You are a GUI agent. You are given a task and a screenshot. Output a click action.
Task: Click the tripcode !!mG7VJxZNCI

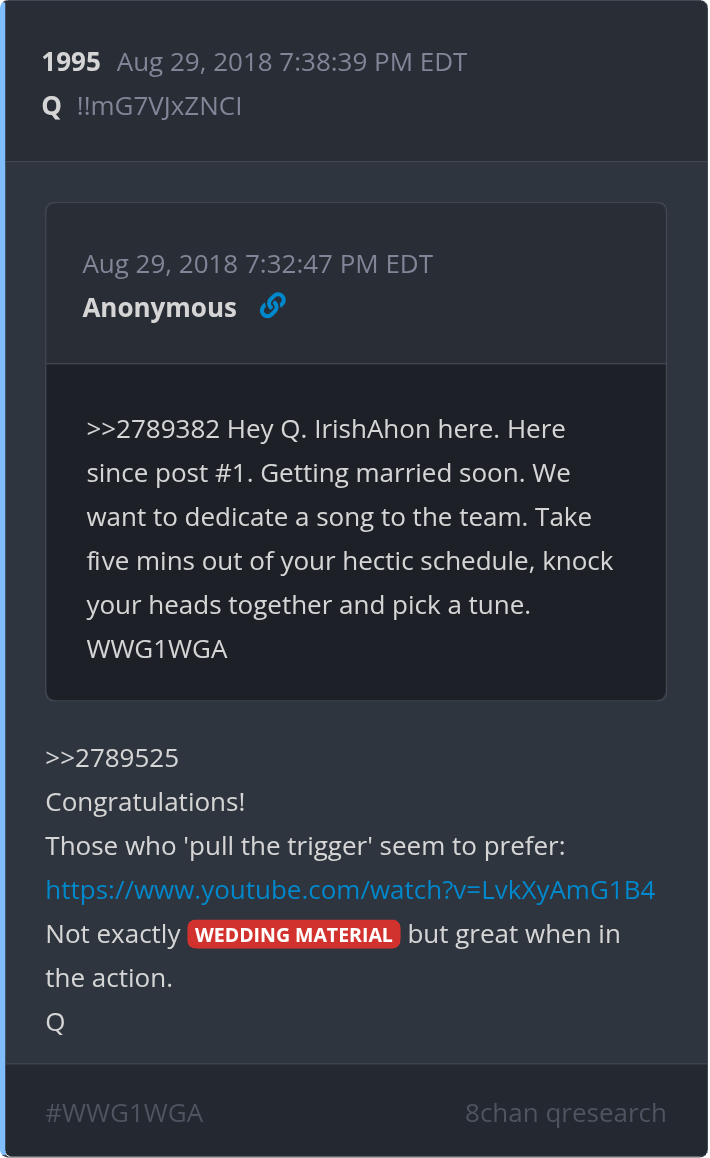click(x=159, y=107)
